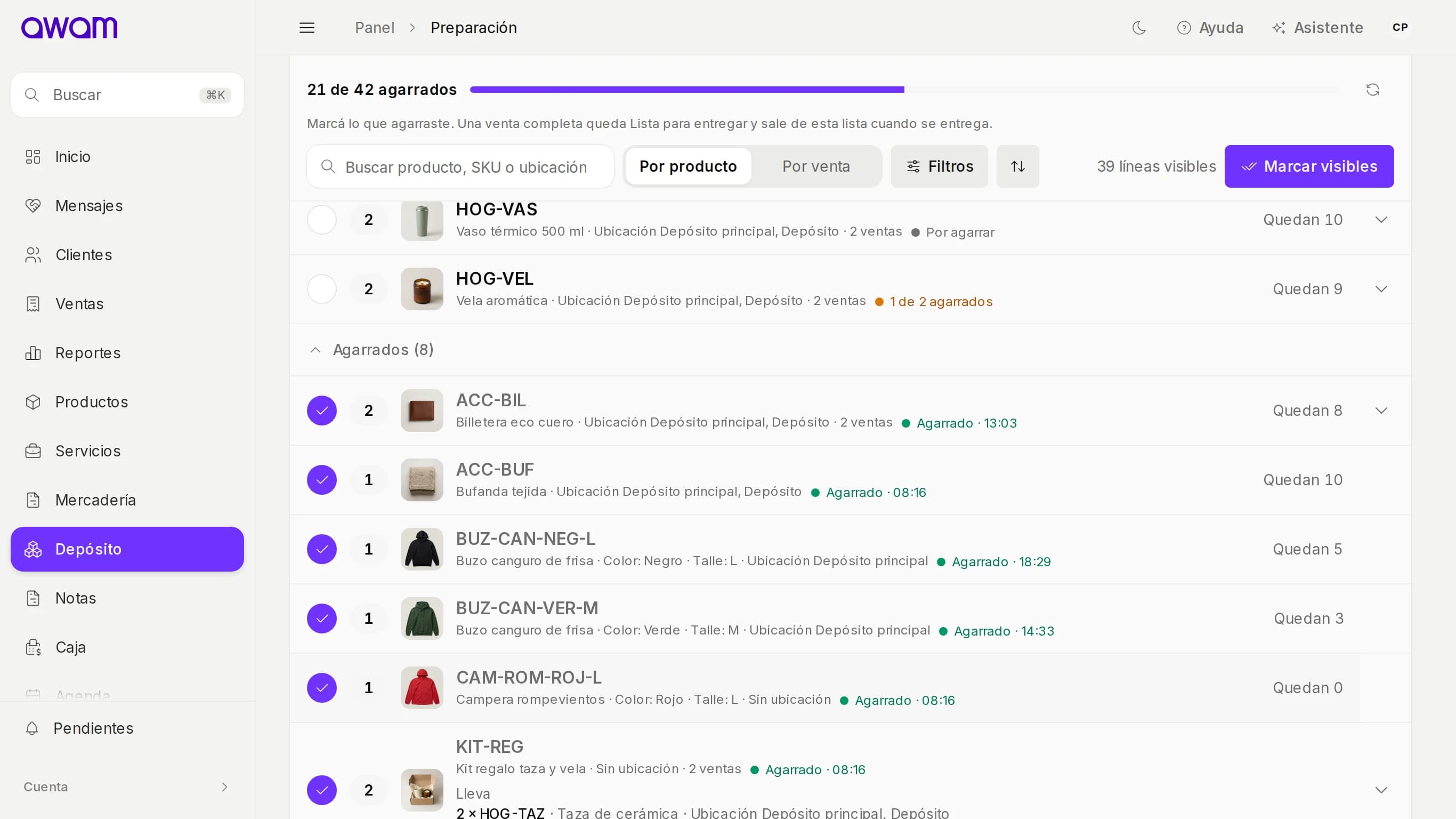Uncheck the ACC-BIL picked circle
Image resolution: width=1456 pixels, height=819 pixels.
[321, 411]
